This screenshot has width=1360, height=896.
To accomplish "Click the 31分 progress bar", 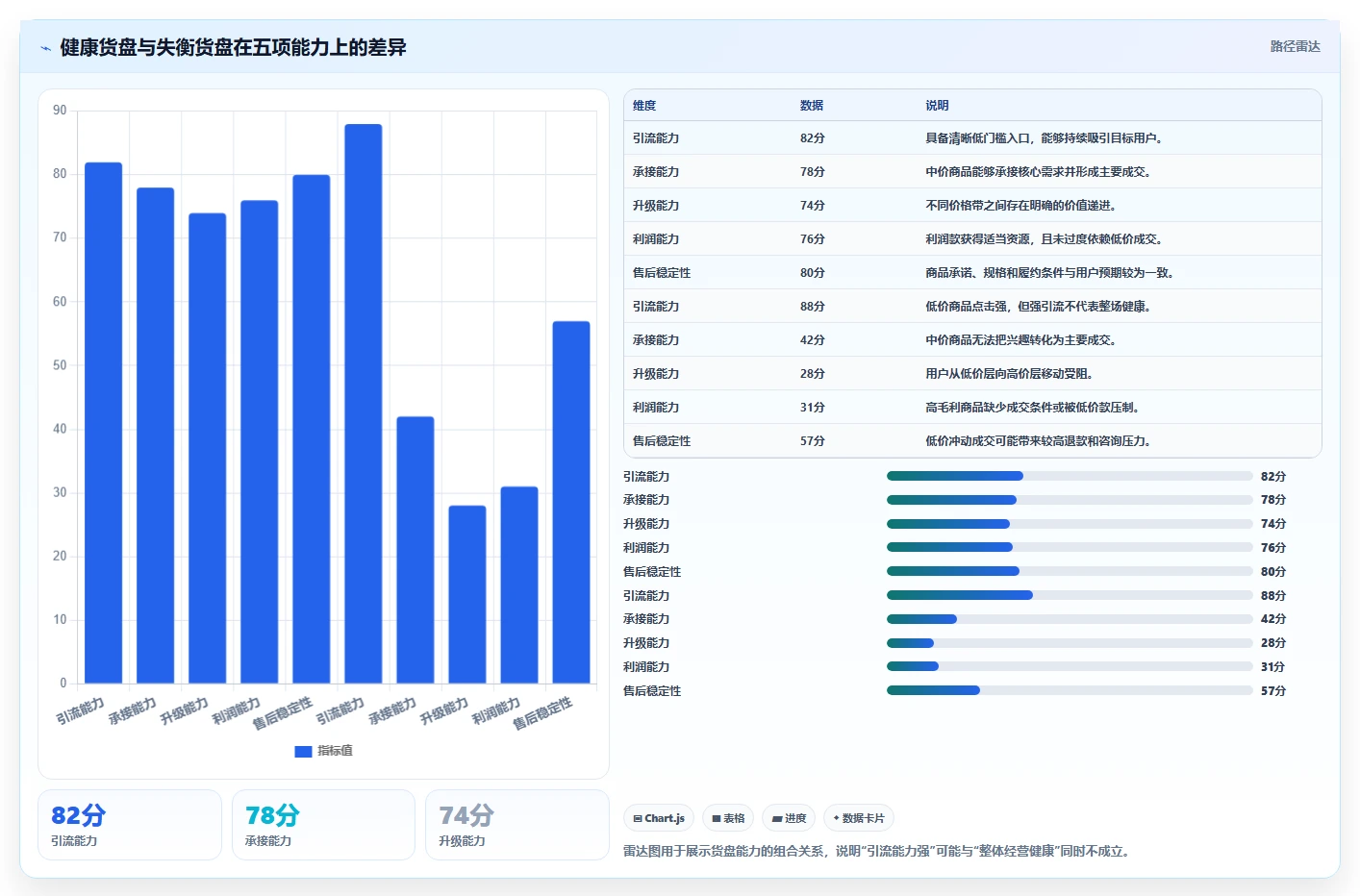I will [1070, 666].
